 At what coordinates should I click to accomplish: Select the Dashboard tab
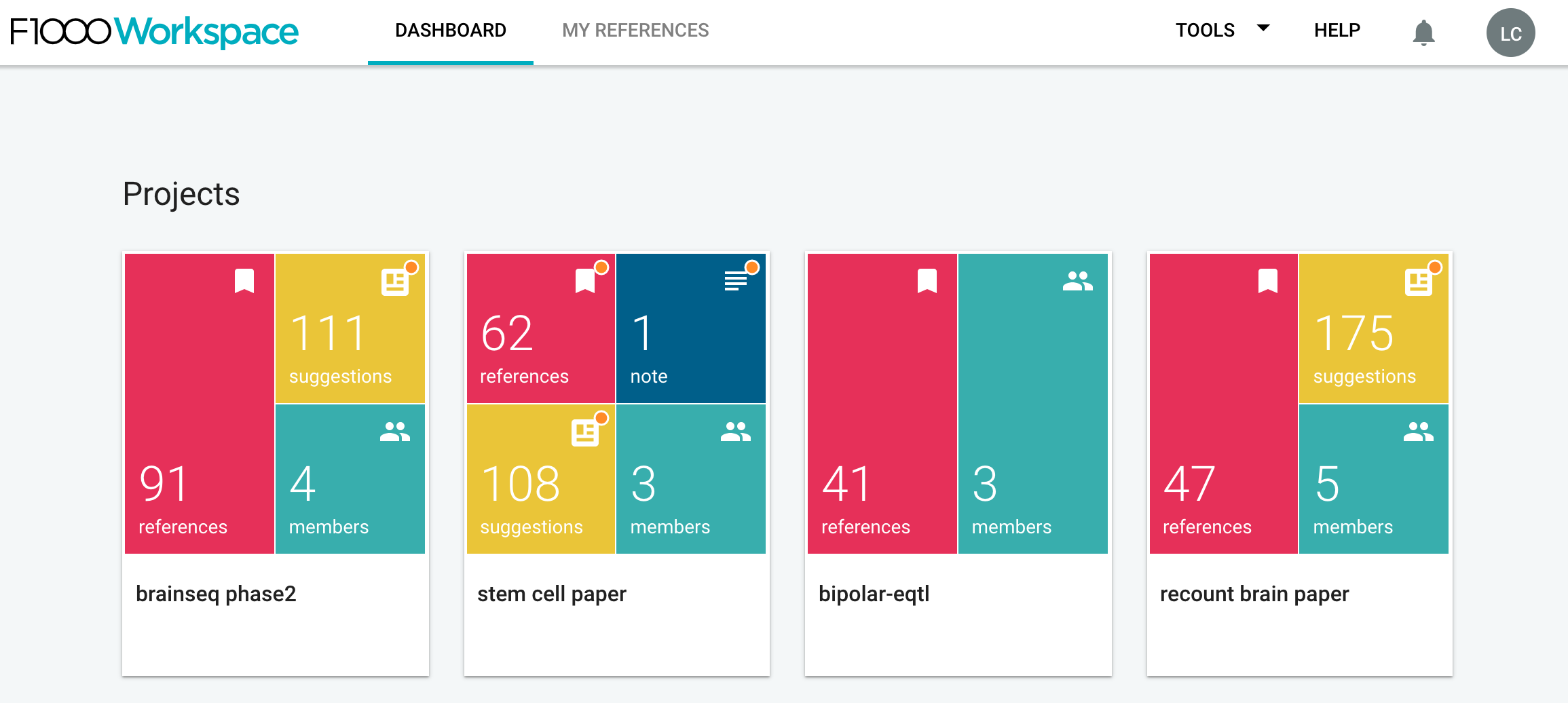(451, 31)
